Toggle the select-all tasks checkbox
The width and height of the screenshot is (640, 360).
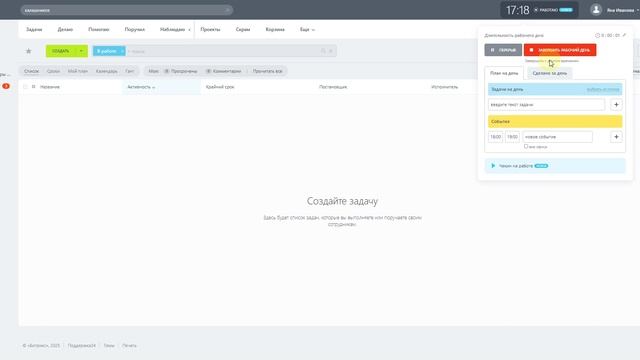25,87
